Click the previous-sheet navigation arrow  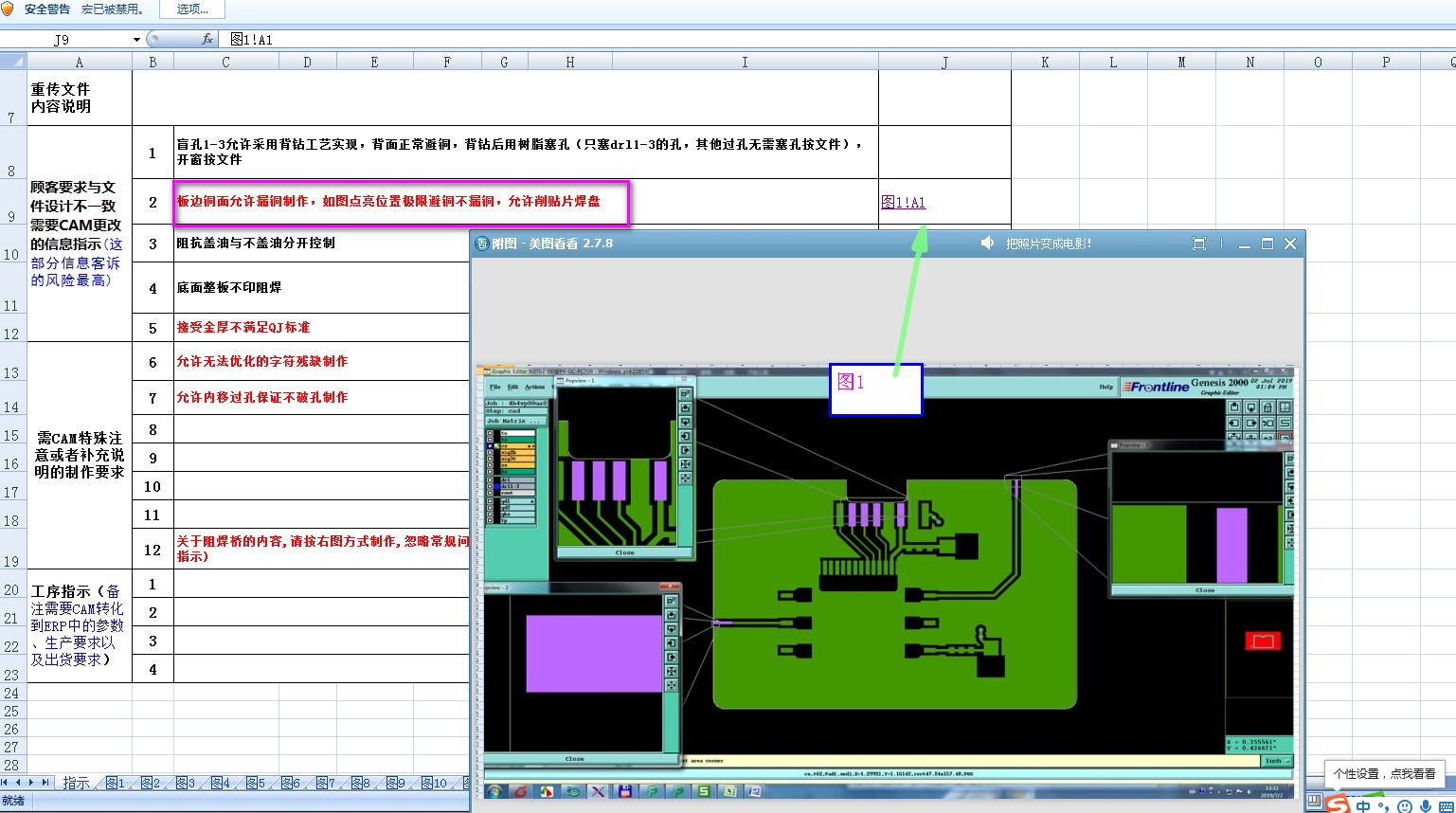(x=19, y=783)
